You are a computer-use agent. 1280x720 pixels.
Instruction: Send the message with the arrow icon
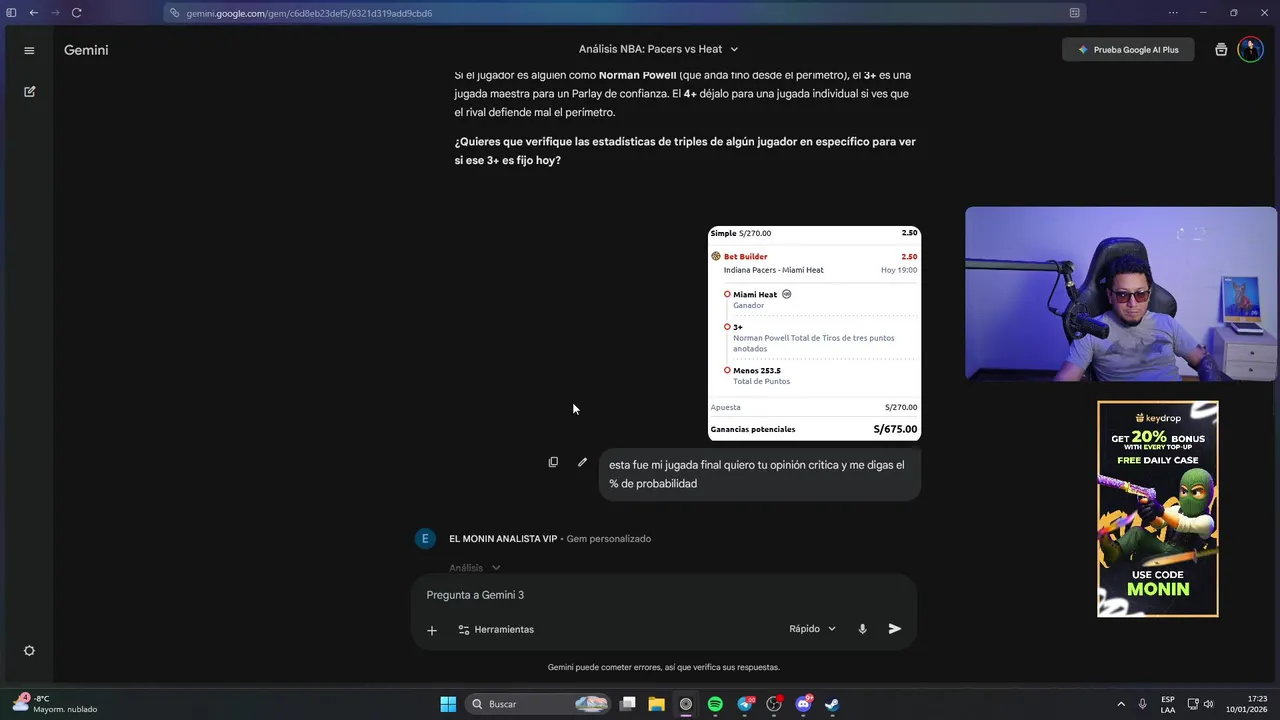(x=895, y=629)
